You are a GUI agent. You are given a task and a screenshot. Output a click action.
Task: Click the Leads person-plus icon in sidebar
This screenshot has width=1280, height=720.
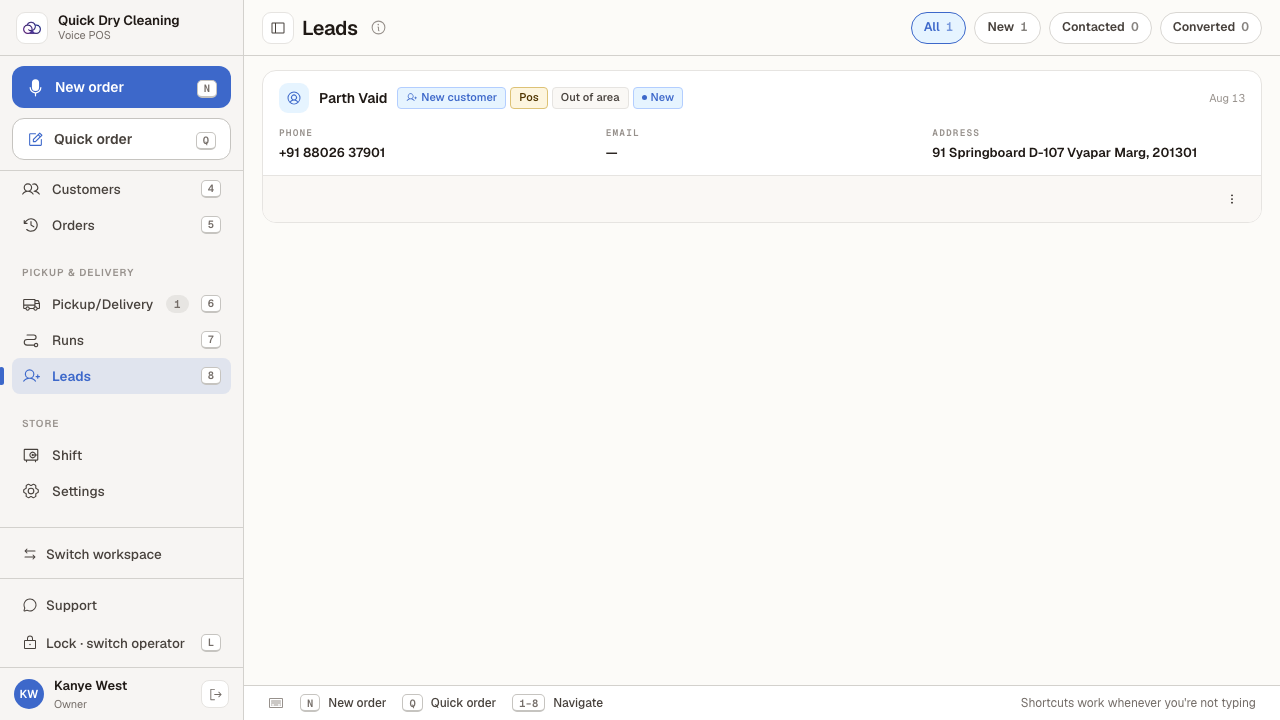coord(31,376)
